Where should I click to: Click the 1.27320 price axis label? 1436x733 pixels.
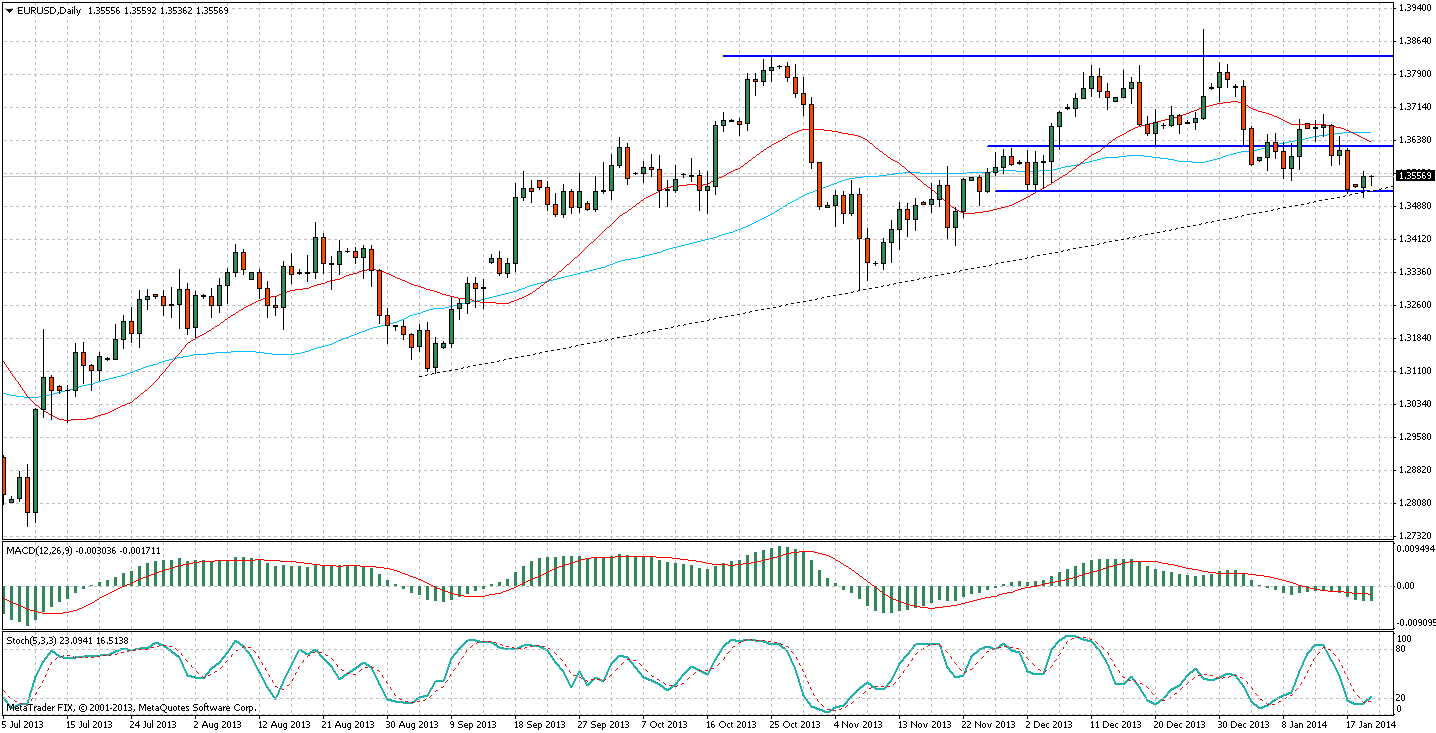[1415, 536]
